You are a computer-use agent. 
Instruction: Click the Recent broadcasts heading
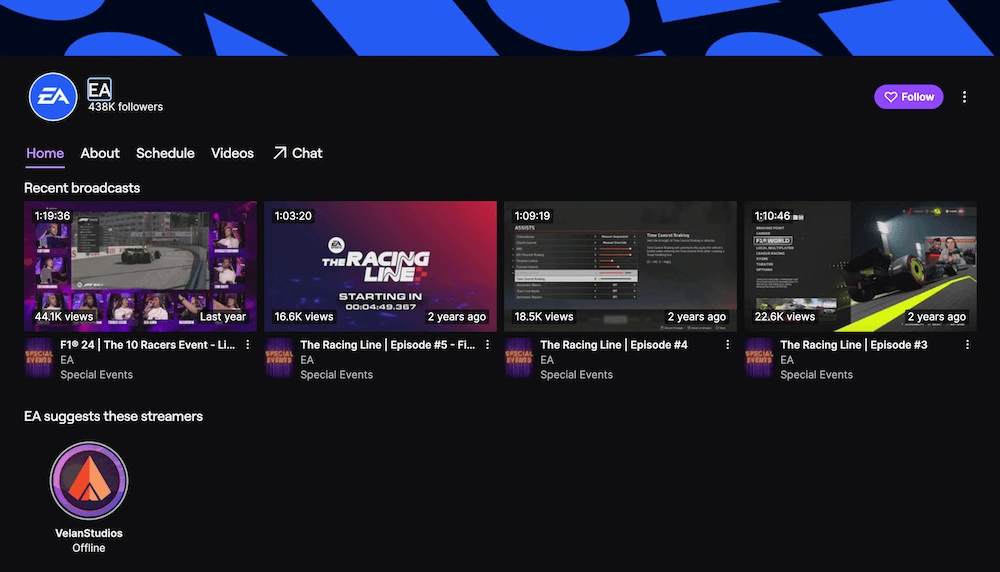point(82,188)
